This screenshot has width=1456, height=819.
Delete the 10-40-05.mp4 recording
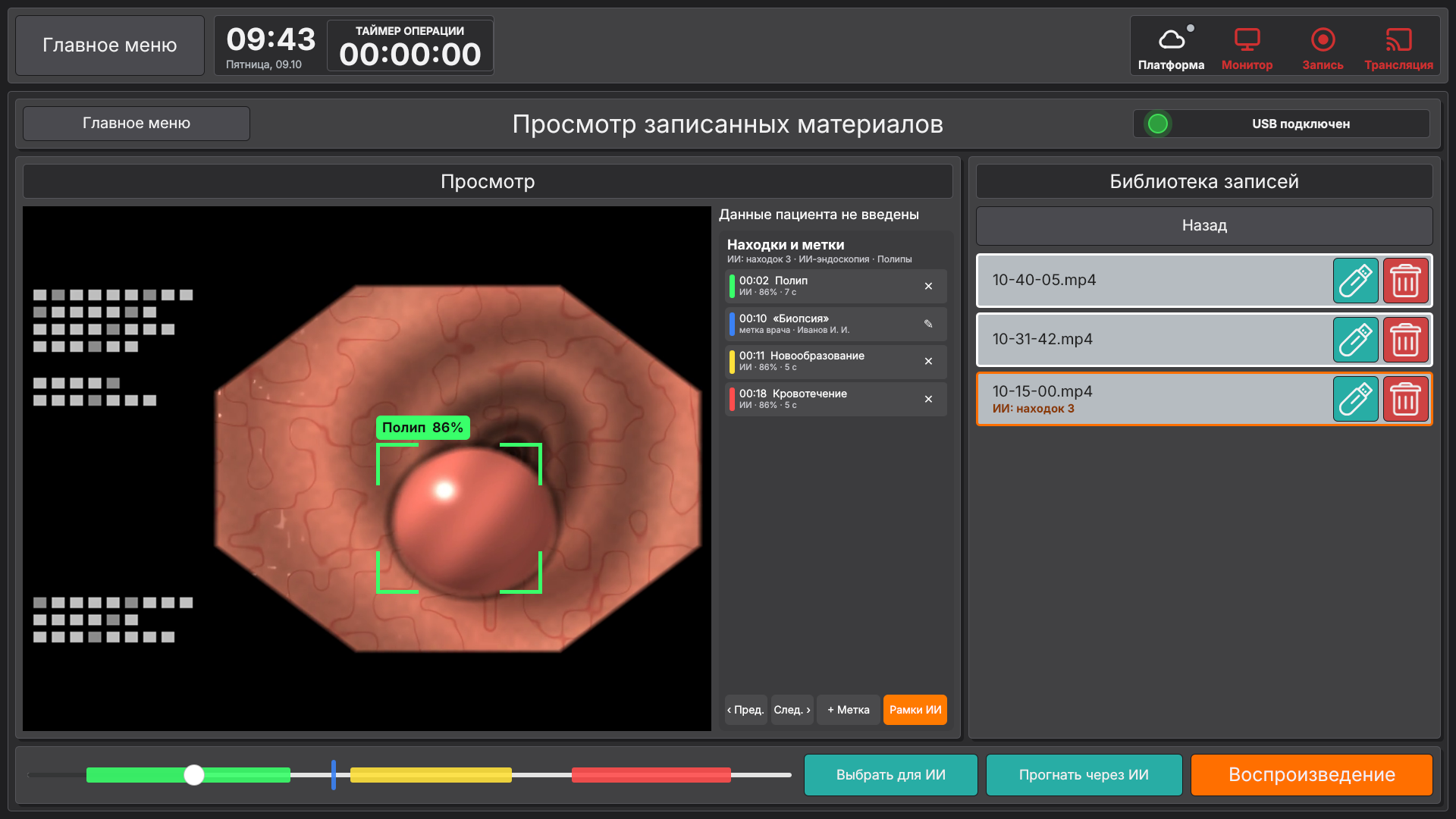[1405, 281]
